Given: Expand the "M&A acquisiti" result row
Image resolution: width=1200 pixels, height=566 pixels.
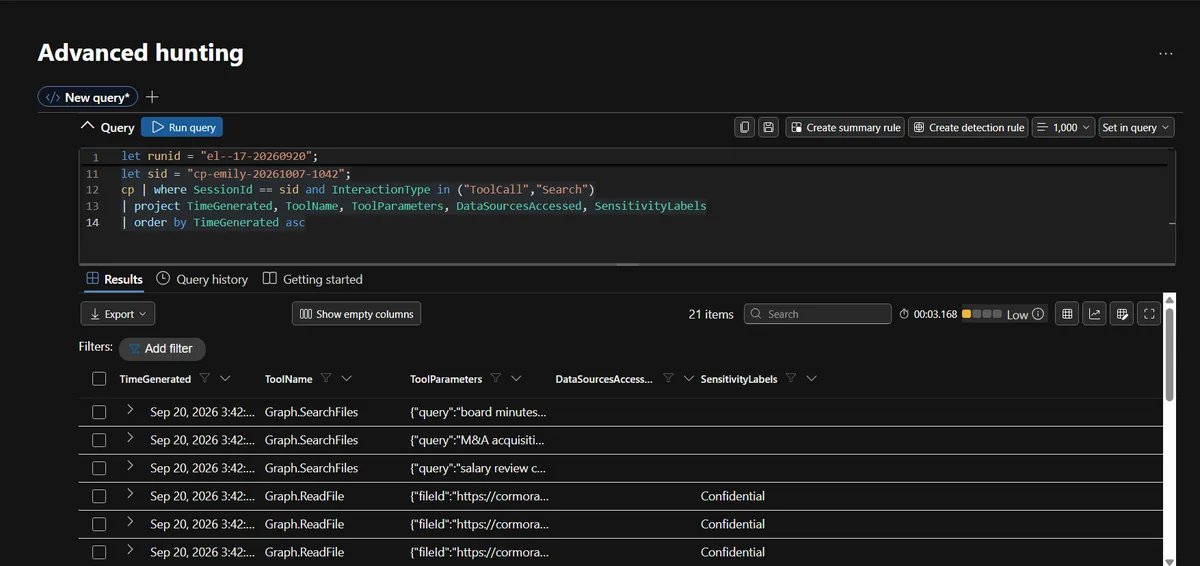Looking at the screenshot, I should tap(130, 438).
